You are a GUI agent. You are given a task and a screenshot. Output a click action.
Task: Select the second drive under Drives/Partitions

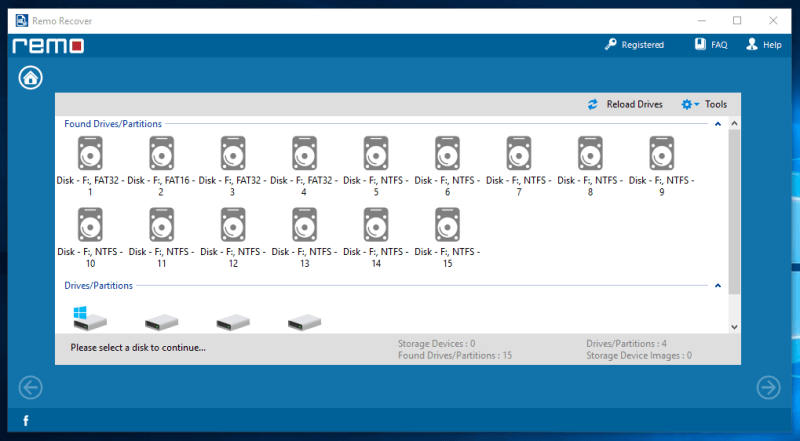coord(162,323)
